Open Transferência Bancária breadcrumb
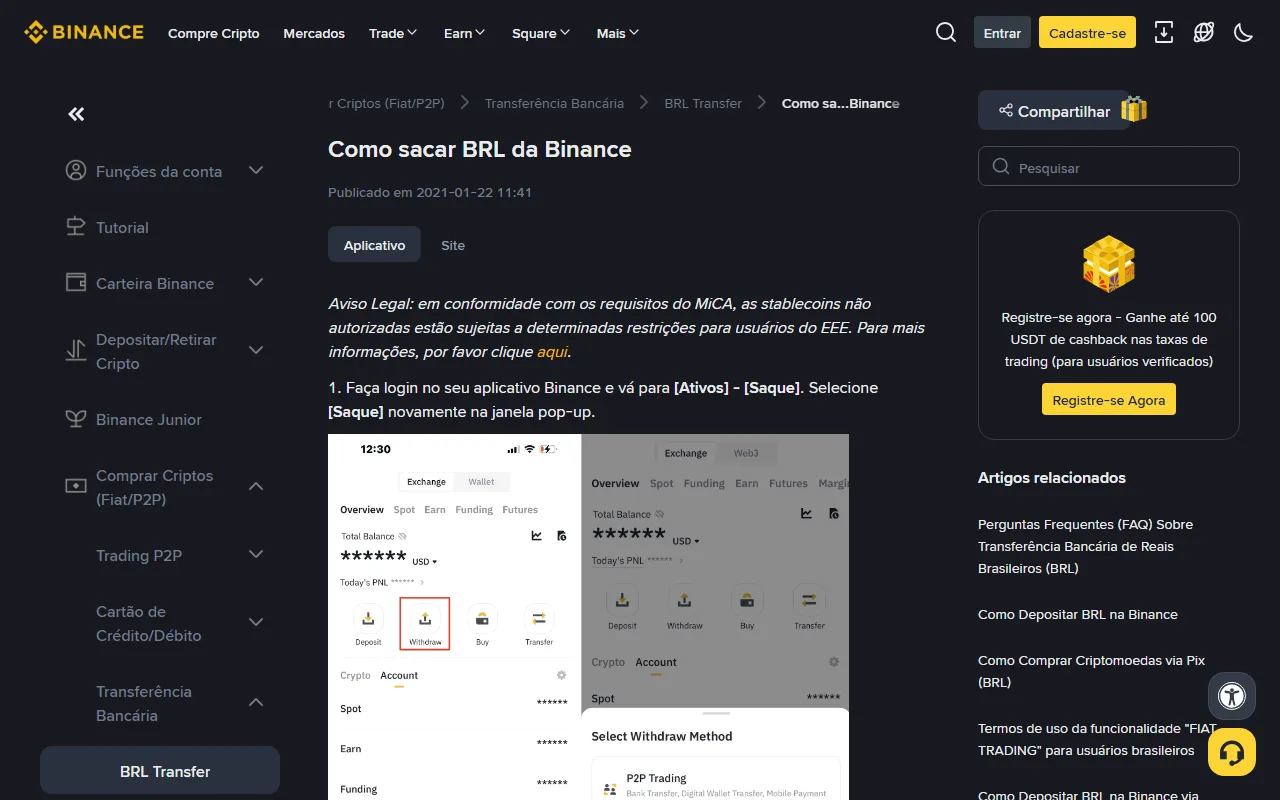Screen dimensions: 1280x800 (x=554, y=103)
